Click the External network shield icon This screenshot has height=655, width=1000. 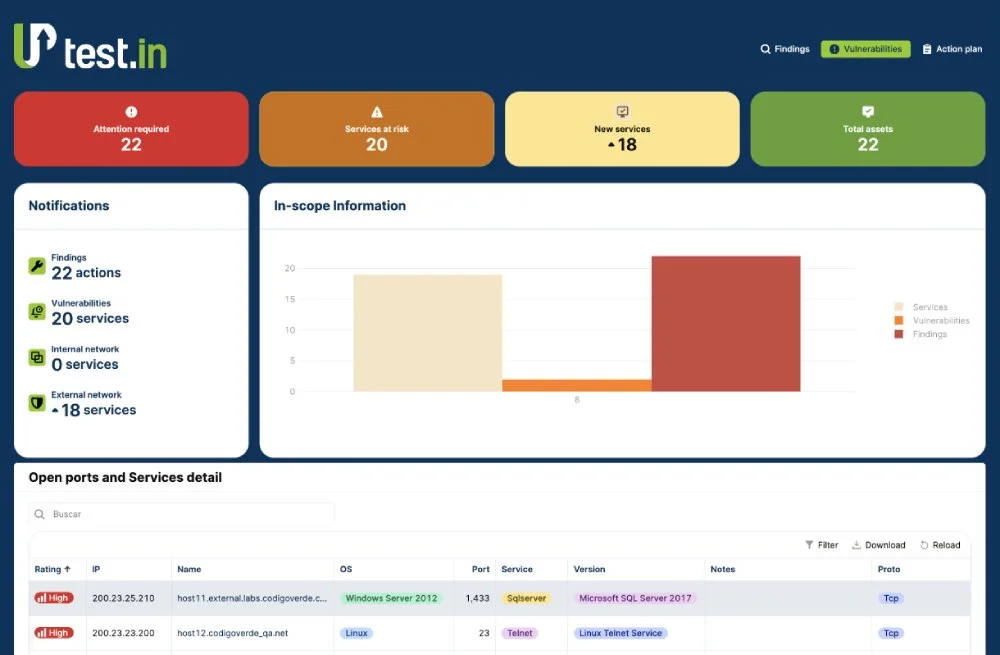point(37,403)
